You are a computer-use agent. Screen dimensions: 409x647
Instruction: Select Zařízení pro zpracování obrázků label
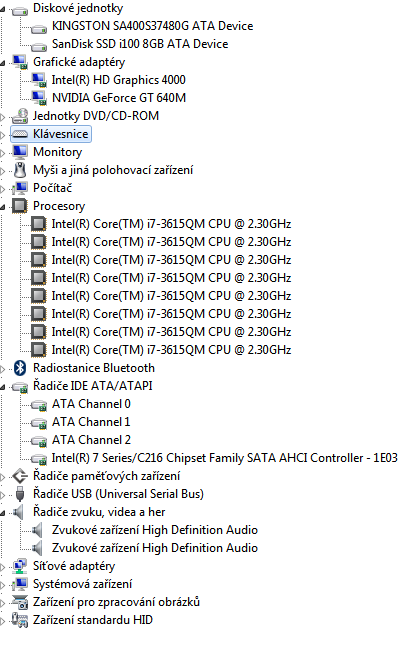click(116, 602)
